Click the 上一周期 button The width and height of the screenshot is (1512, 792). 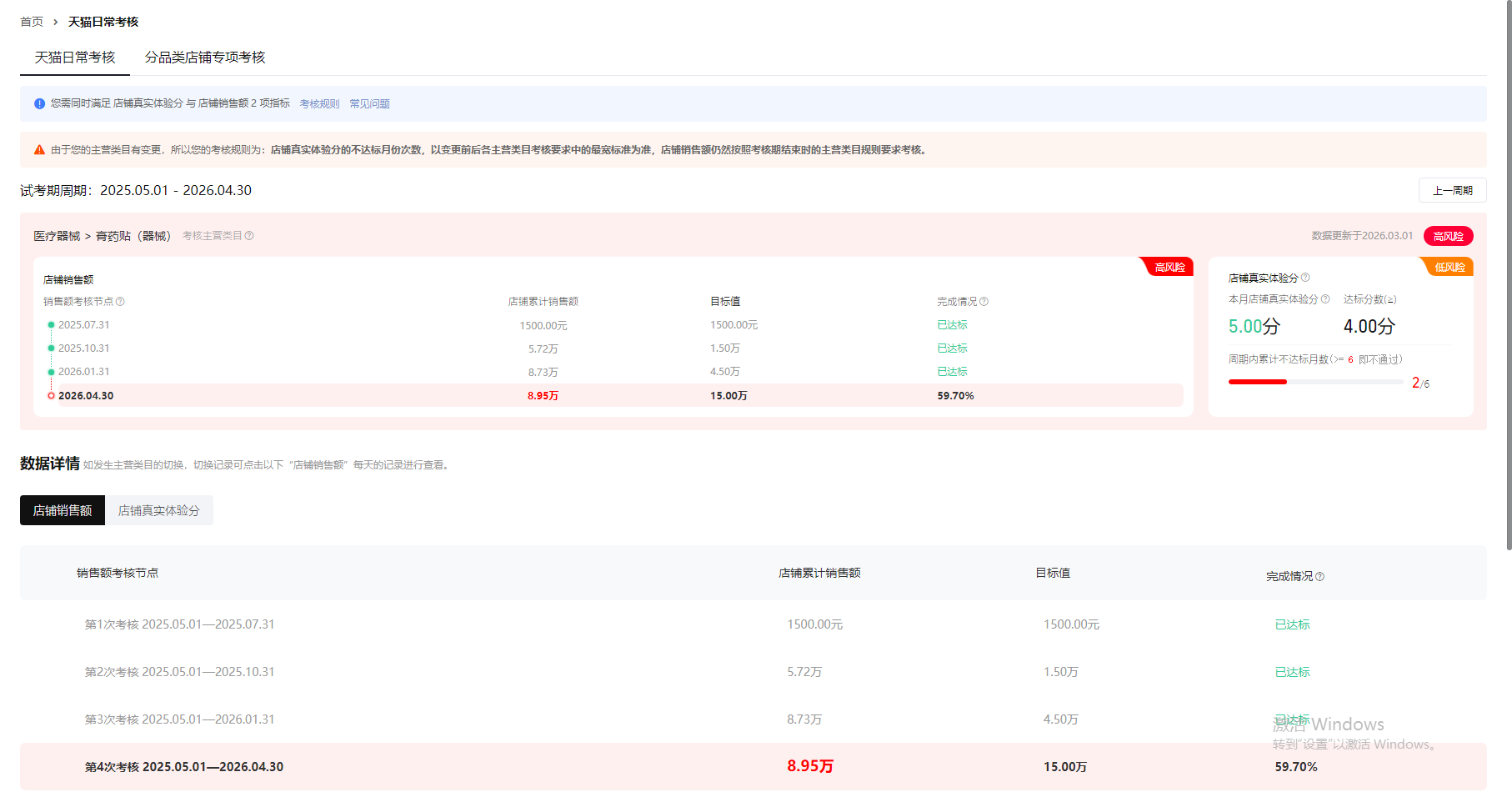(1452, 191)
